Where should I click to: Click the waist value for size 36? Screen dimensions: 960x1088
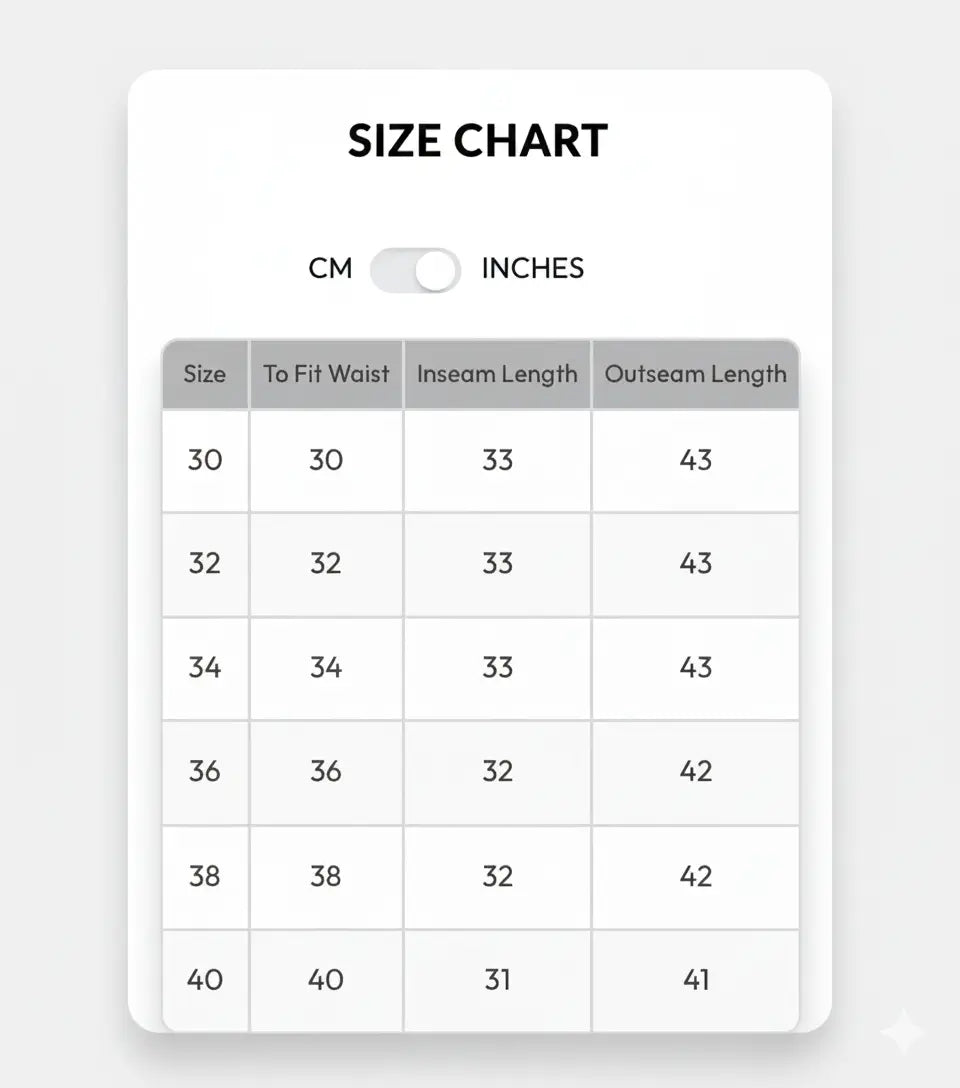325,772
